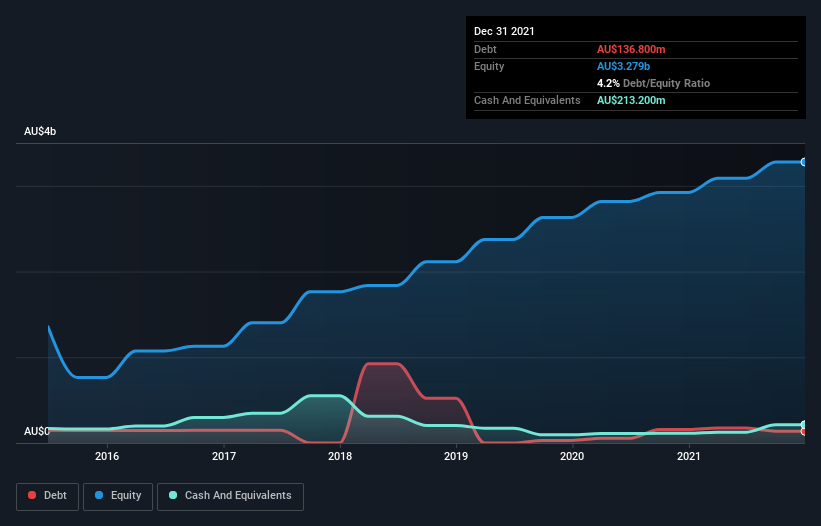Click the AU$0 y-axis label
Screen dimensions: 821x526
(x=37, y=431)
